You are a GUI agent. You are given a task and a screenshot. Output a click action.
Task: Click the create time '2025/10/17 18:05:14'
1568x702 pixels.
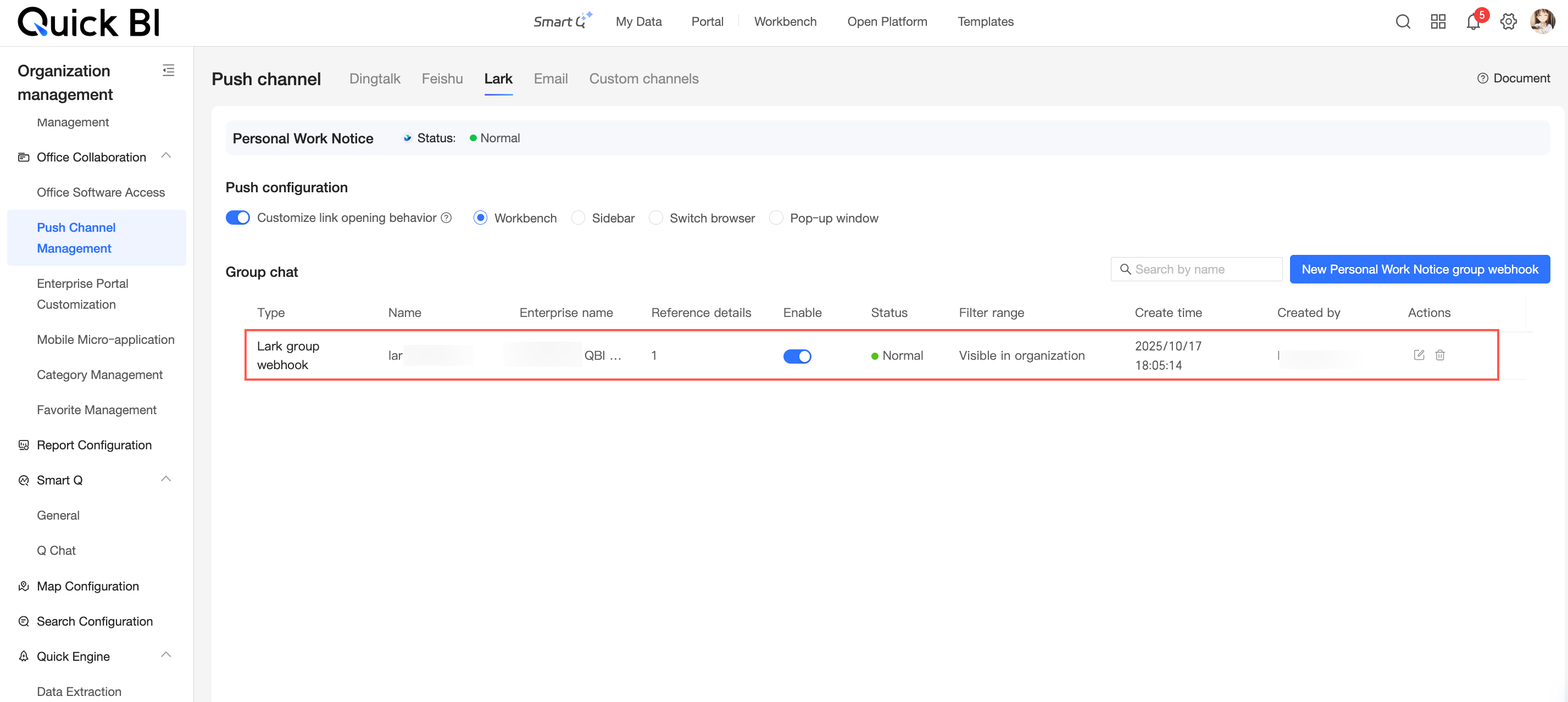[1168, 356]
